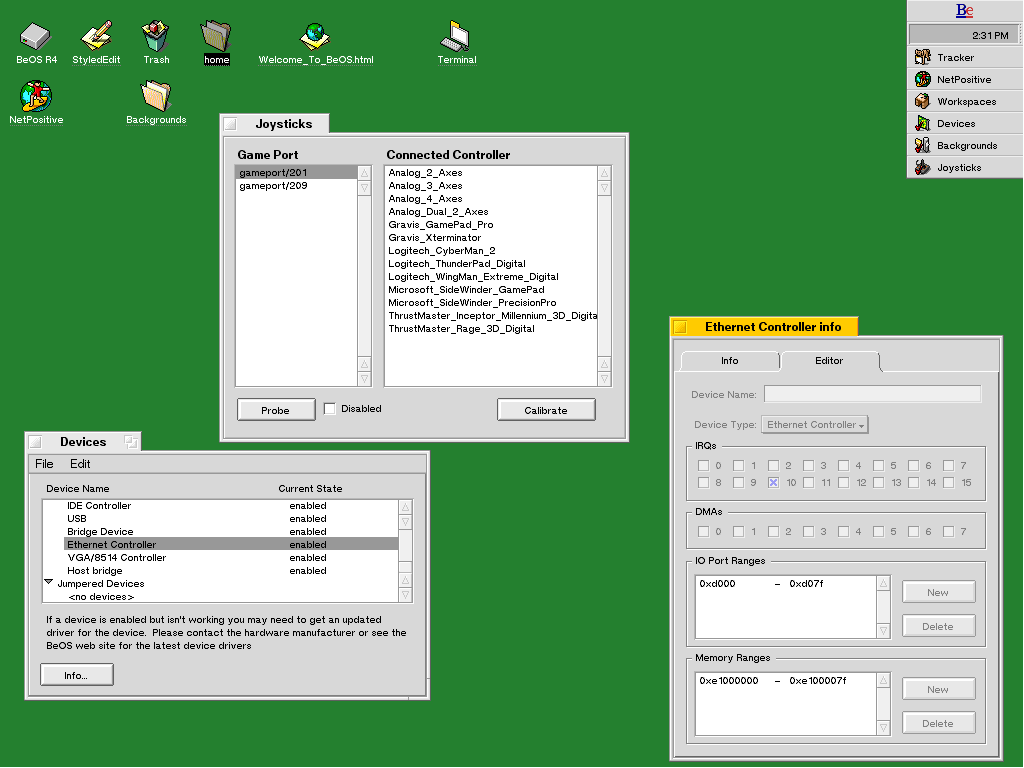Select Joysticks in the Deskbar

pyautogui.click(x=965, y=167)
